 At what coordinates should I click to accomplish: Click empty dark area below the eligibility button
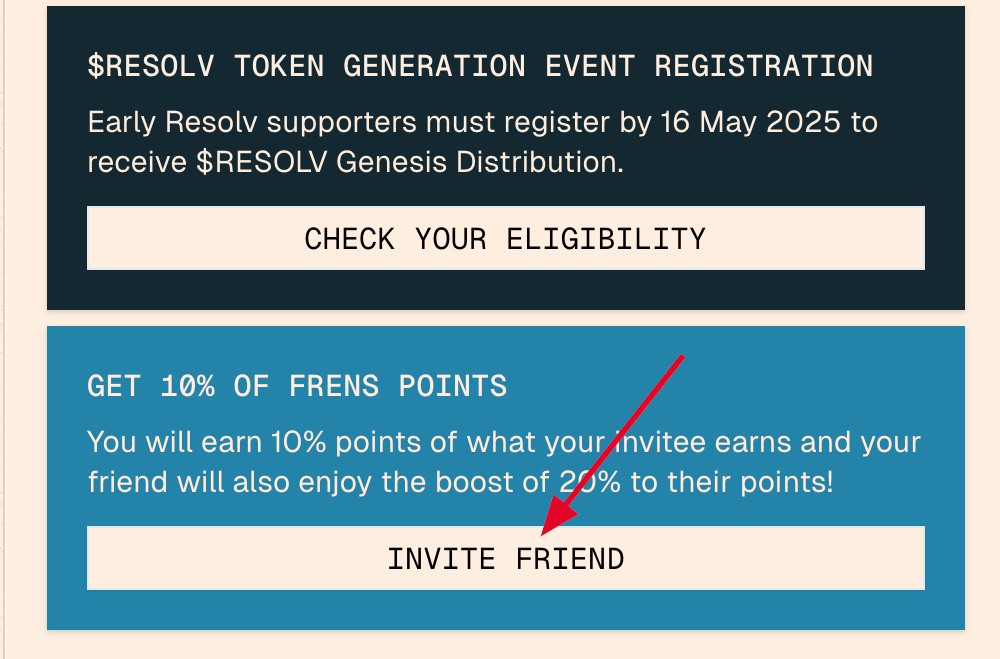click(x=506, y=290)
